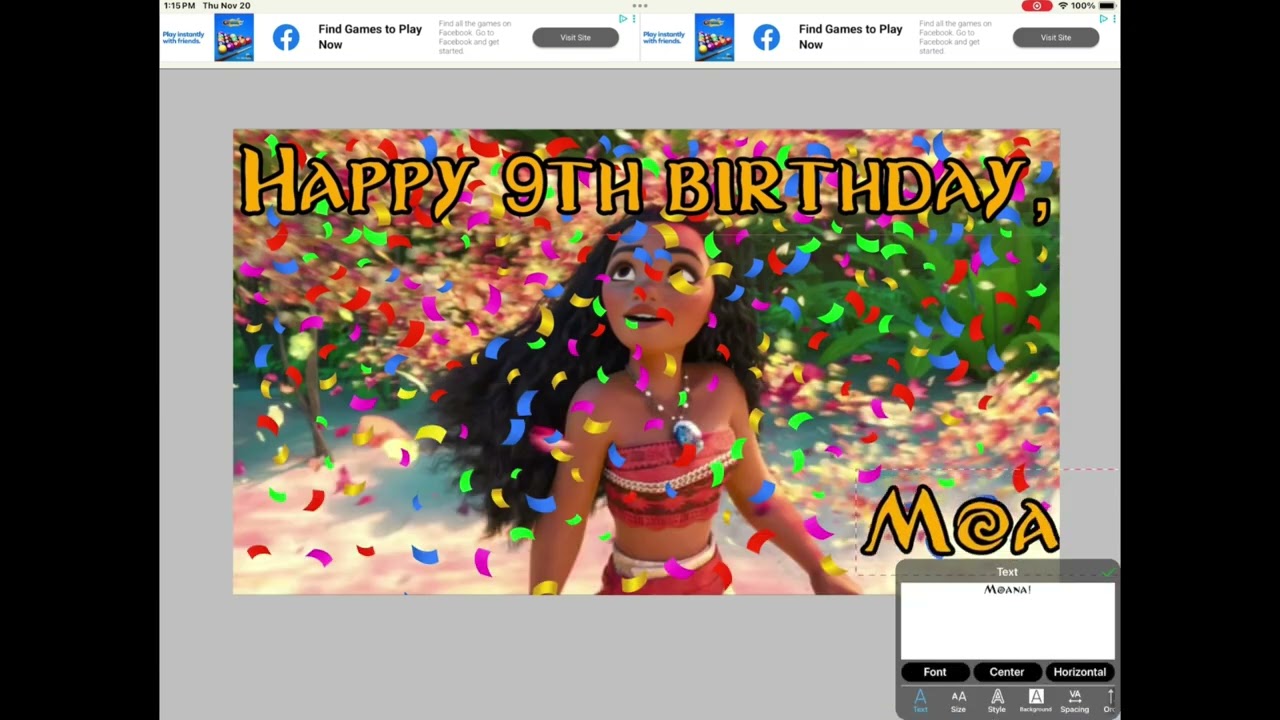Click AdChoices icon on right ad
The width and height of the screenshot is (1280, 720).
pyautogui.click(x=1104, y=18)
